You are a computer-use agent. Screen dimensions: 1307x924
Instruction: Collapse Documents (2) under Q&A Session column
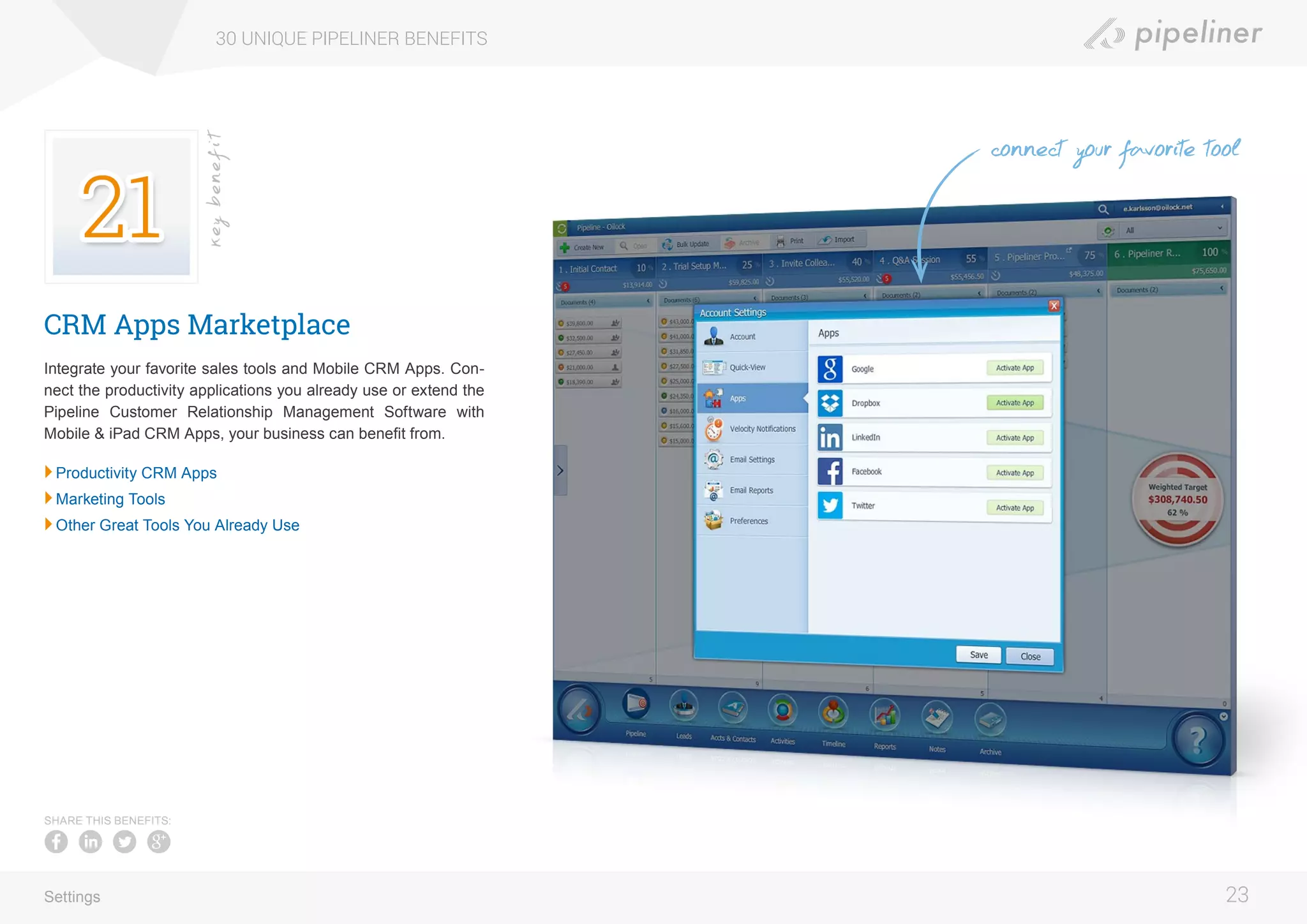pos(979,294)
